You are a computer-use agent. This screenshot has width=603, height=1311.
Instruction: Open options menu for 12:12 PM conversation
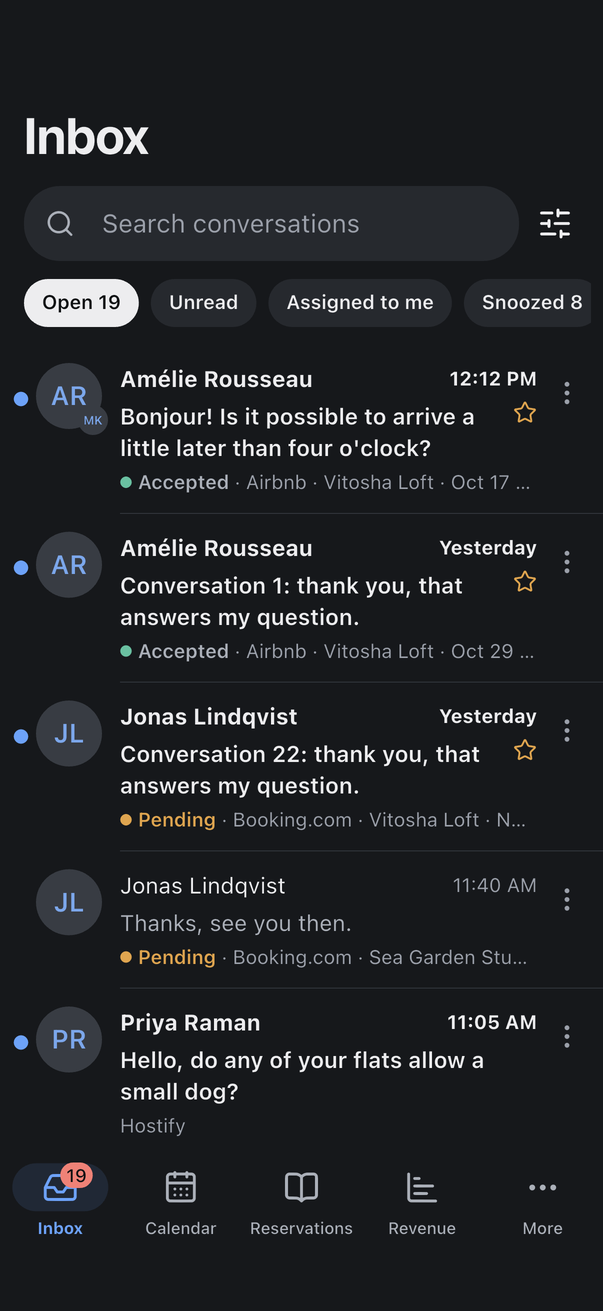point(567,393)
